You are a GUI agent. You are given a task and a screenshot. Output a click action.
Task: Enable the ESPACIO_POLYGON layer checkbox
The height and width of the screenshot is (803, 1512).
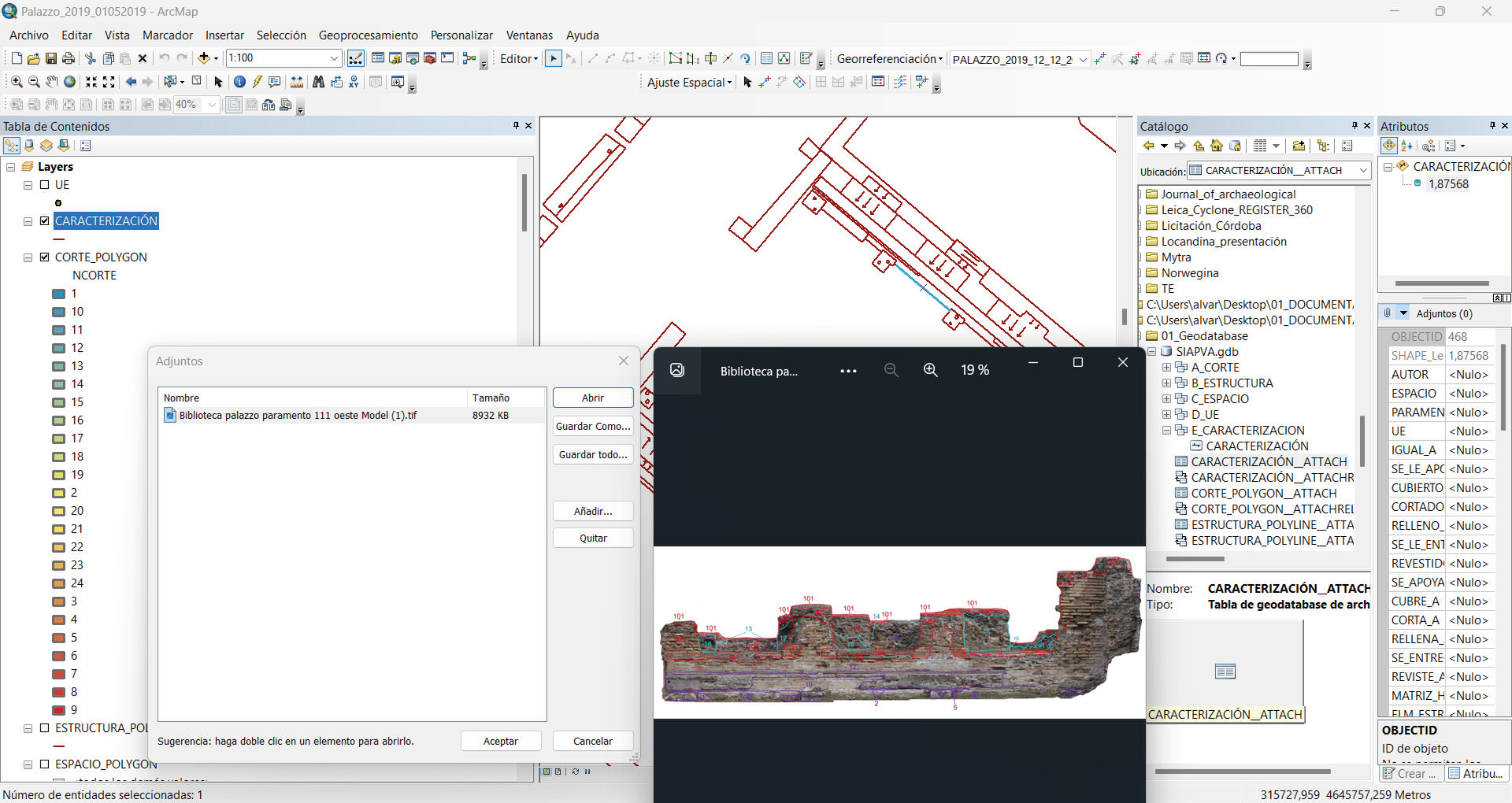coord(45,764)
